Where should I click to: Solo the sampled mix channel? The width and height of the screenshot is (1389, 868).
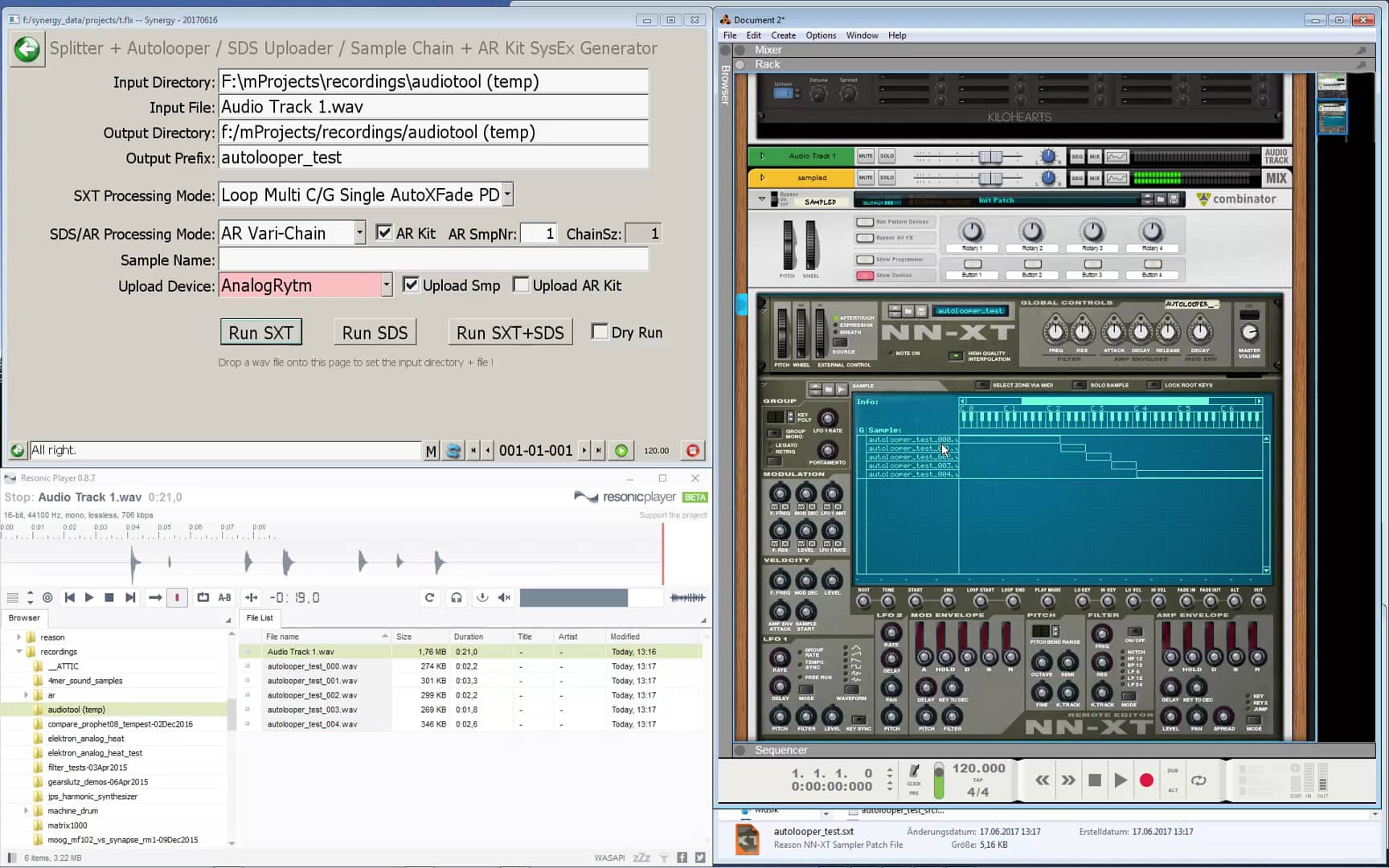(x=887, y=178)
